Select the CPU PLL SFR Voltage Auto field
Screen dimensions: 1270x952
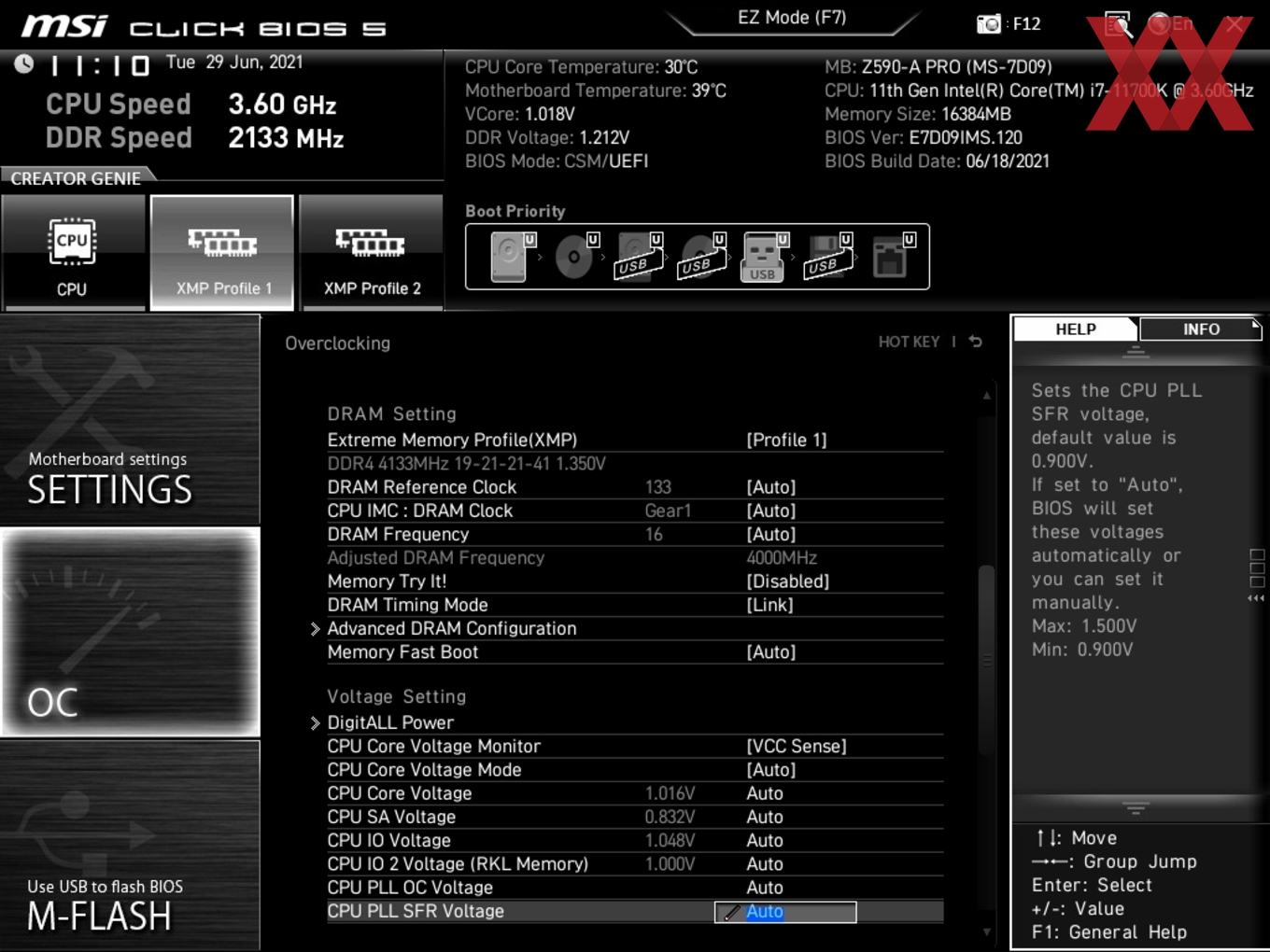coord(785,912)
